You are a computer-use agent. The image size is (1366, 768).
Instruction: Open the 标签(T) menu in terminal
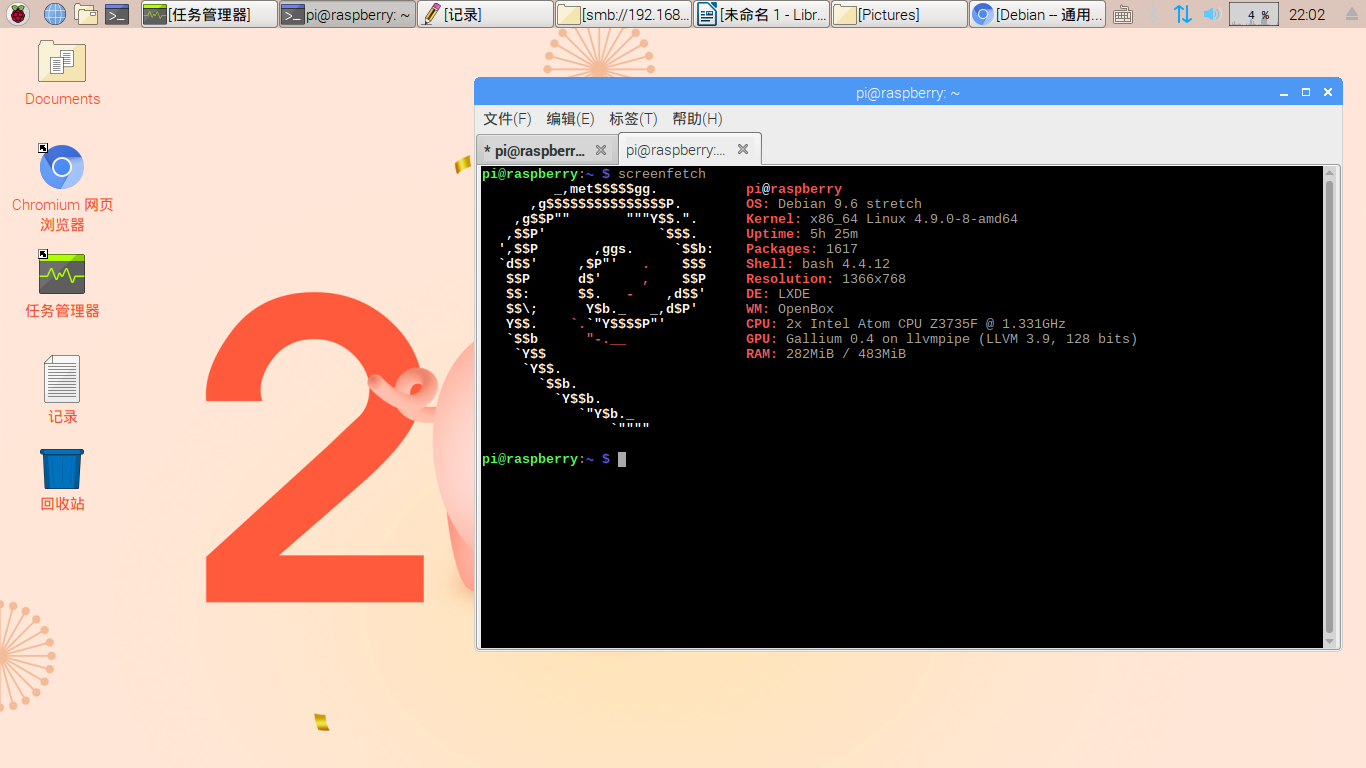pos(633,118)
